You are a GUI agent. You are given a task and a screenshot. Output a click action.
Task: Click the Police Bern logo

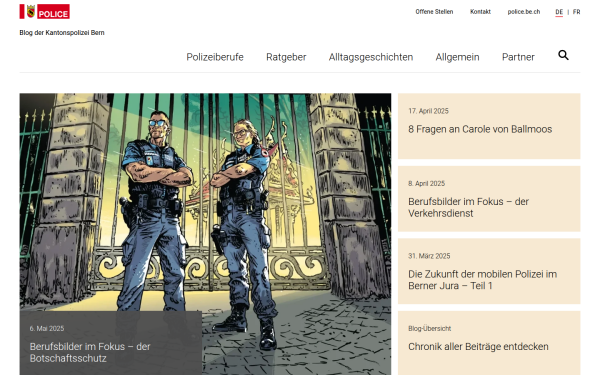point(45,11)
